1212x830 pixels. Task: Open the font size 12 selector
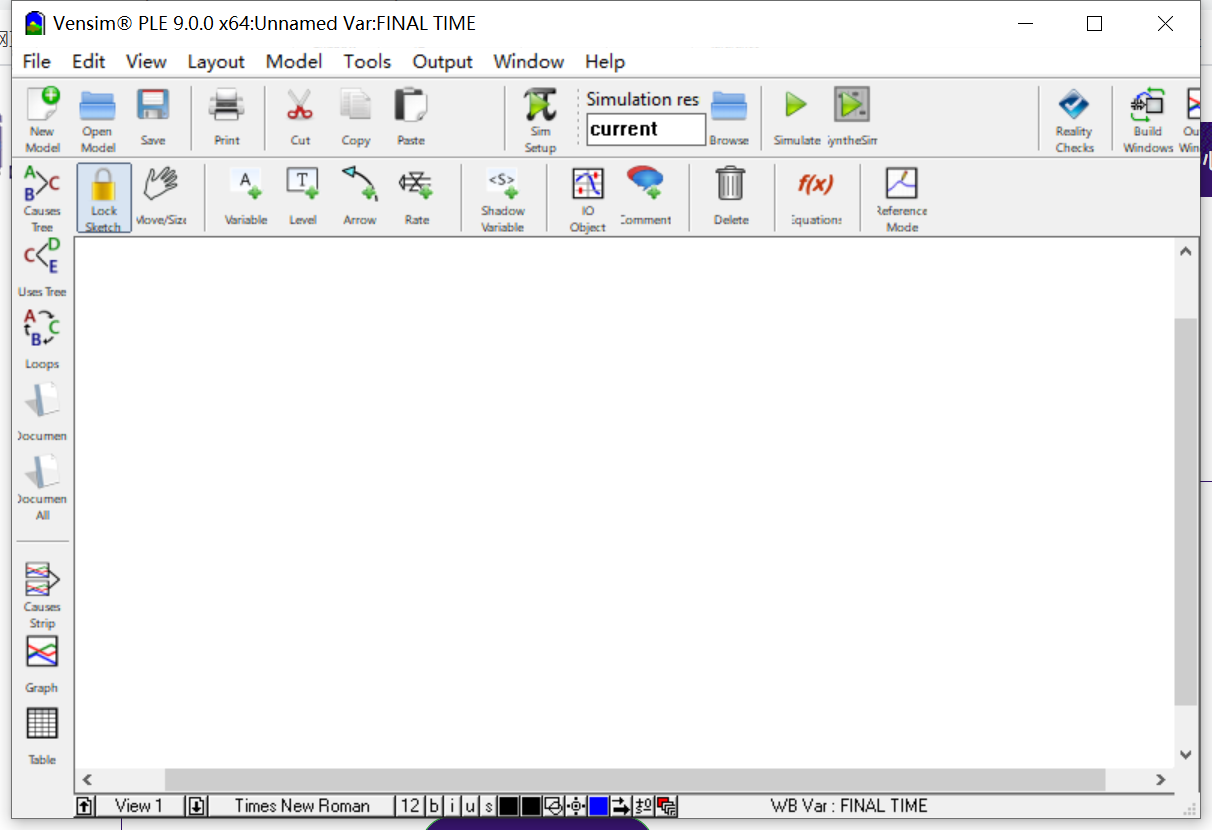pos(411,805)
